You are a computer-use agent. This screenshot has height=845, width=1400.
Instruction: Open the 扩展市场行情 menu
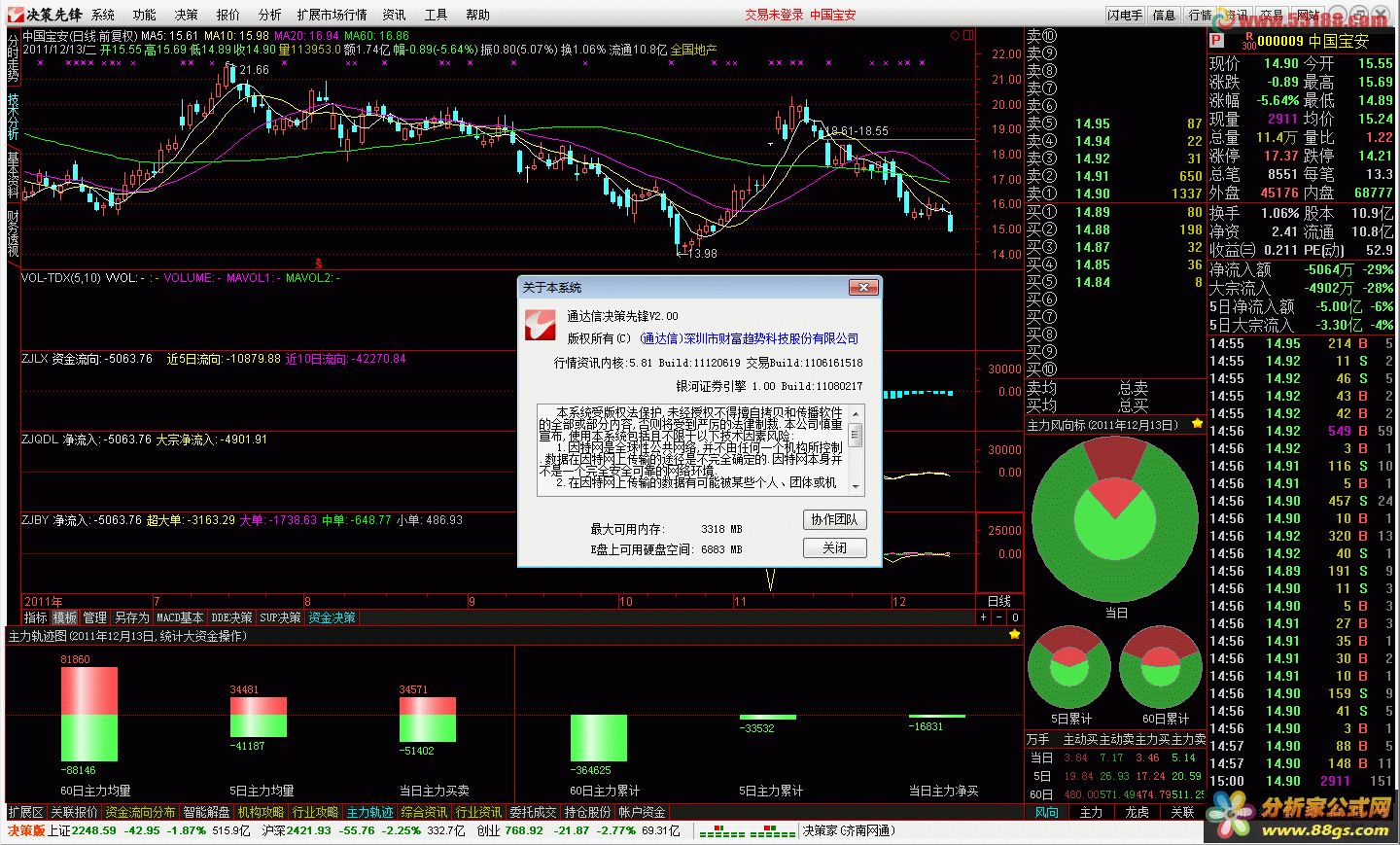pos(332,15)
